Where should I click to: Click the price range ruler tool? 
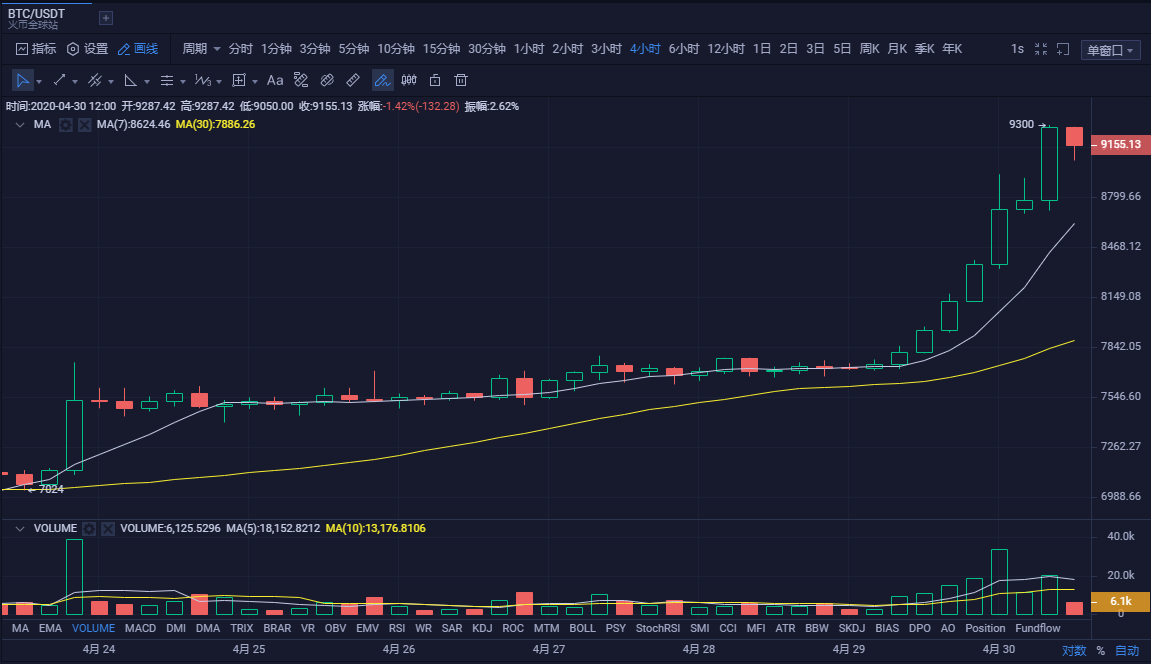pyautogui.click(x=301, y=80)
